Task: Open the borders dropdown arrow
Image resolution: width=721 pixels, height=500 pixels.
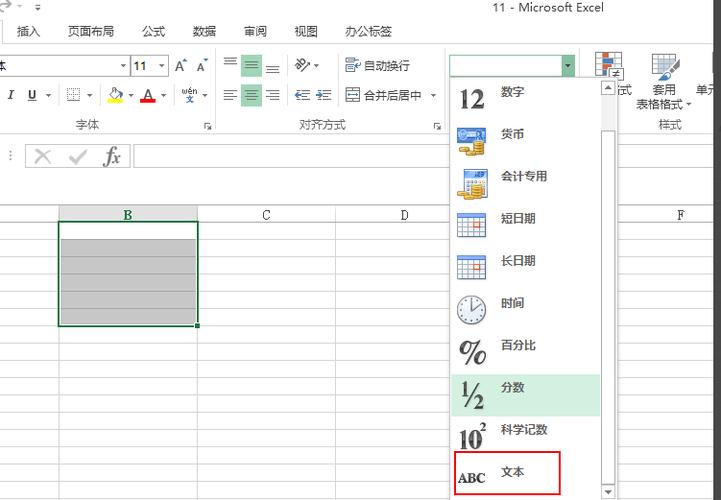Action: tap(90, 96)
